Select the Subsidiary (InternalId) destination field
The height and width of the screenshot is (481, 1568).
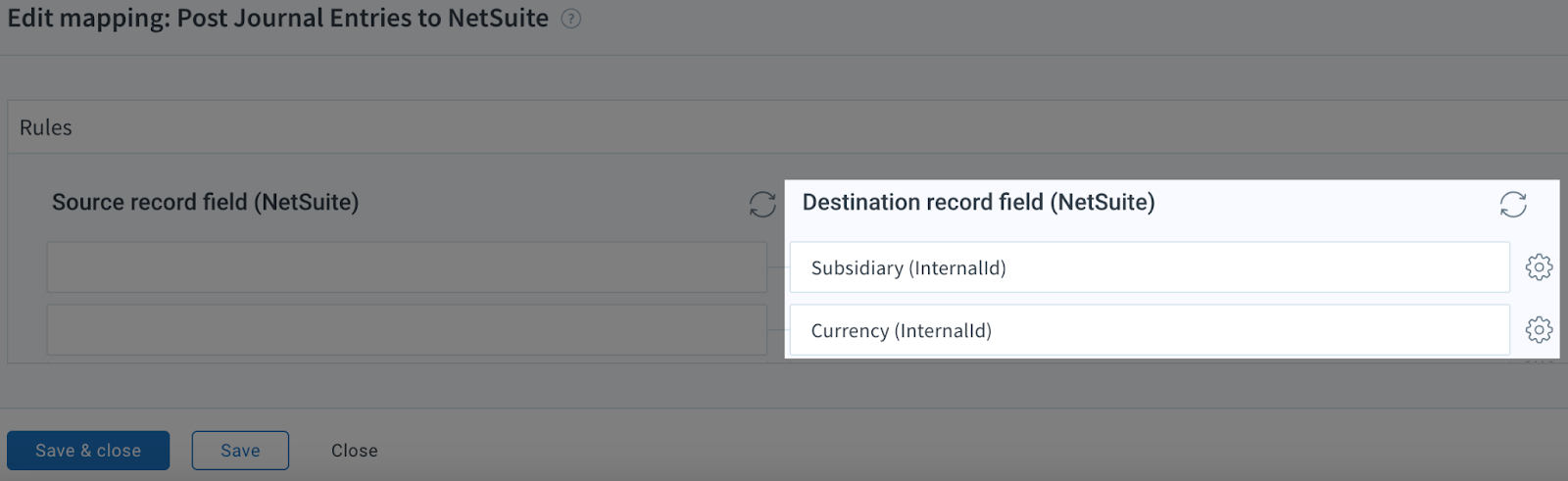1150,266
